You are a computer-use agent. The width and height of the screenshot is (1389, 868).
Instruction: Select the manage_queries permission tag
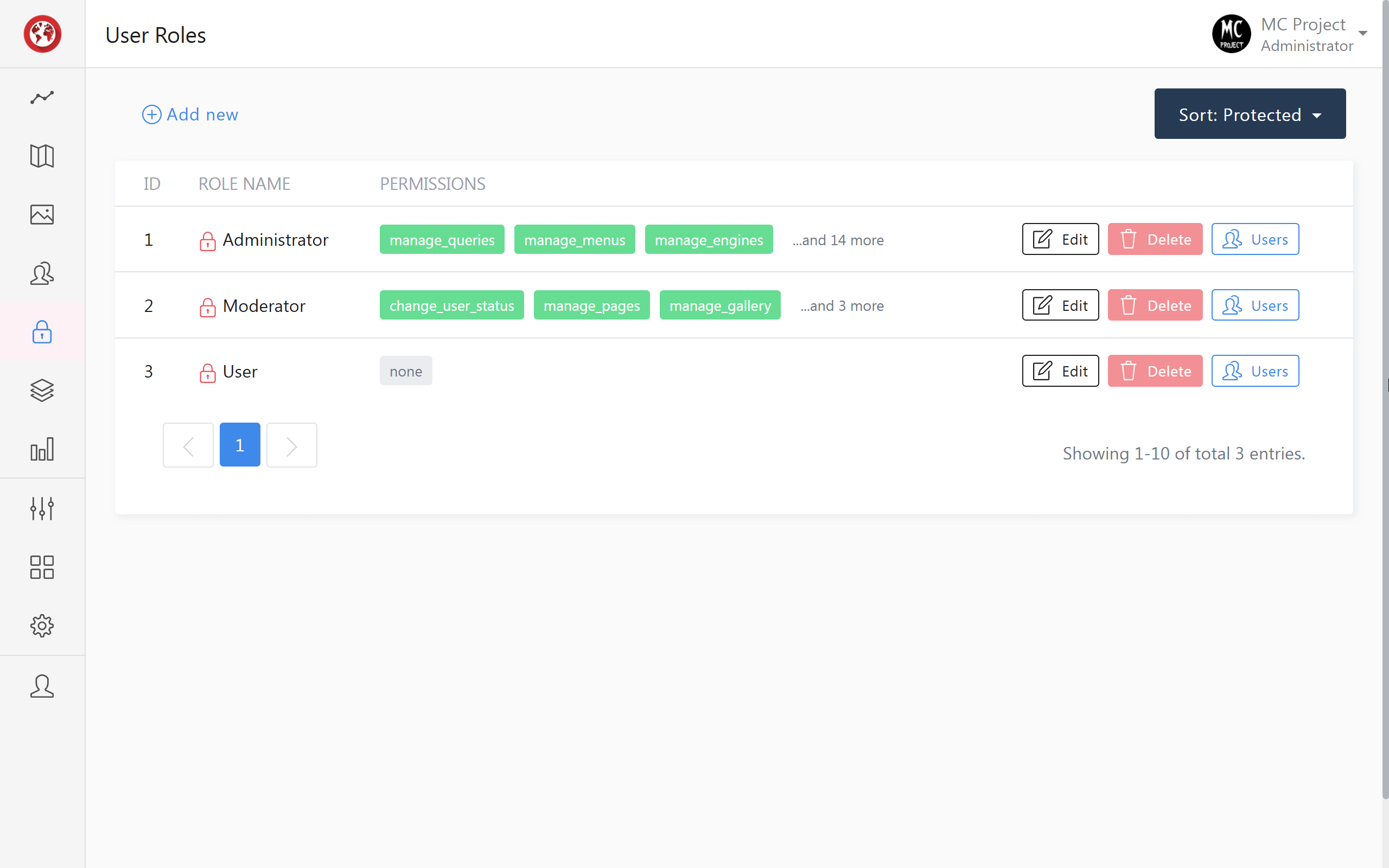pyautogui.click(x=441, y=239)
